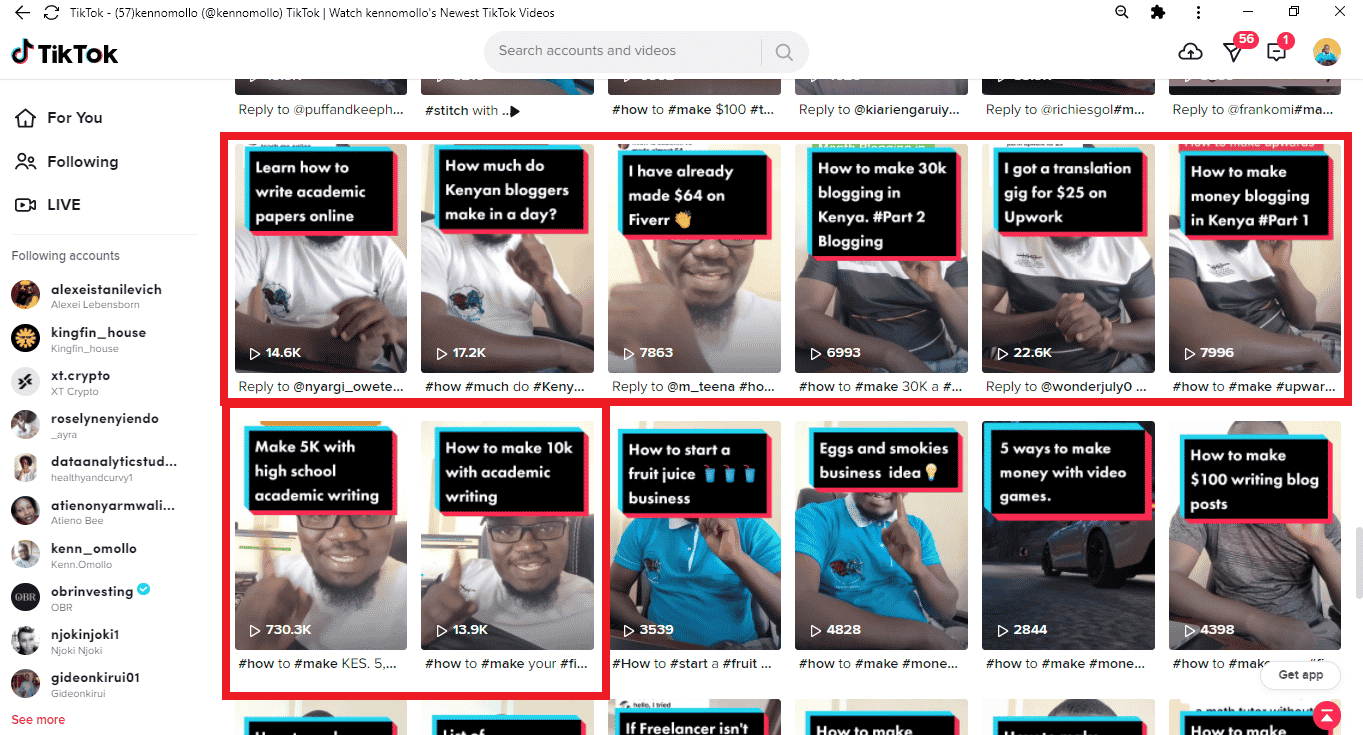The width and height of the screenshot is (1363, 735).
Task: Open browser extensions puzzle icon
Action: point(1158,12)
